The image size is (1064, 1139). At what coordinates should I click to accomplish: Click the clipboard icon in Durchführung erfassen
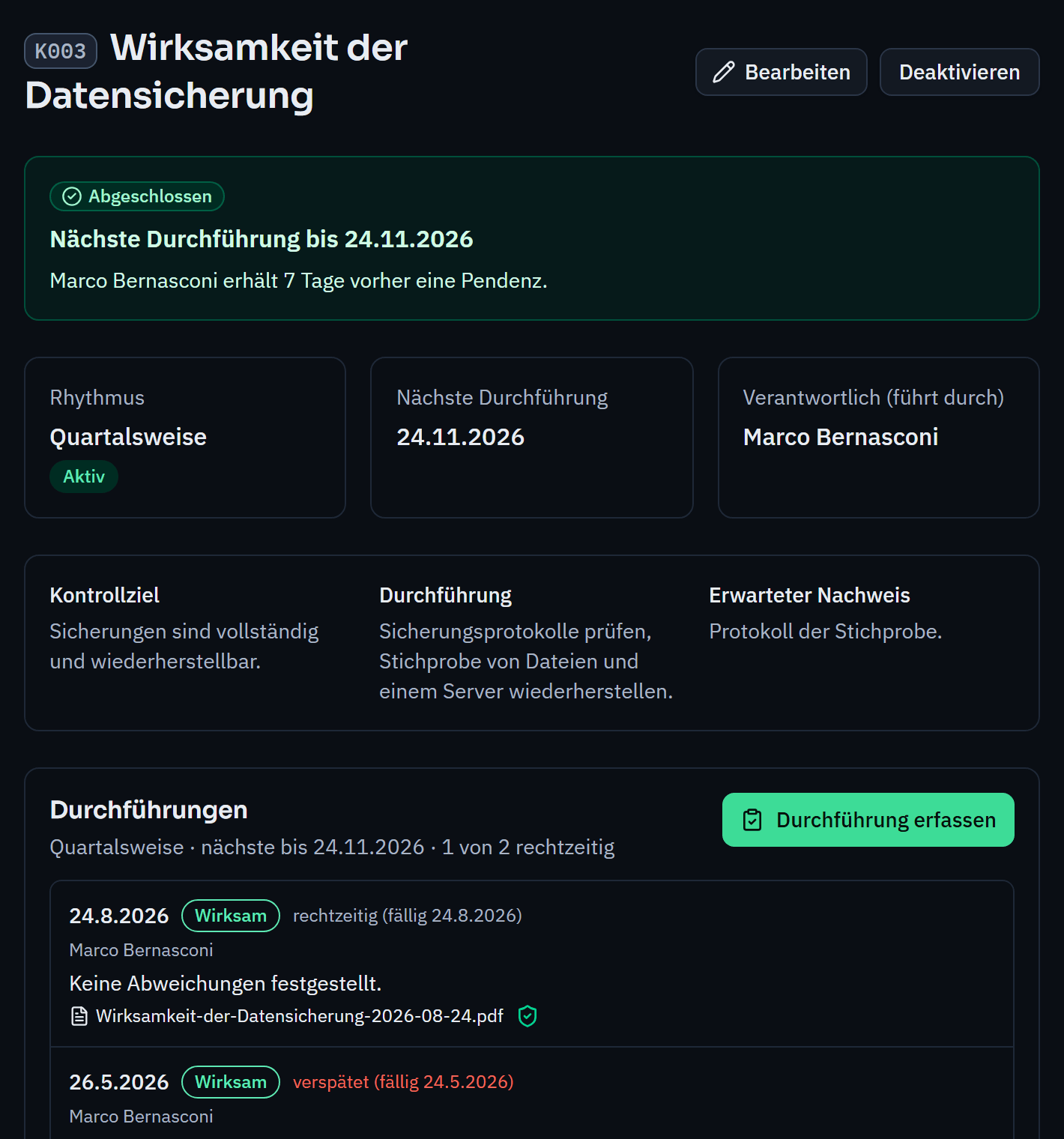pos(752,820)
